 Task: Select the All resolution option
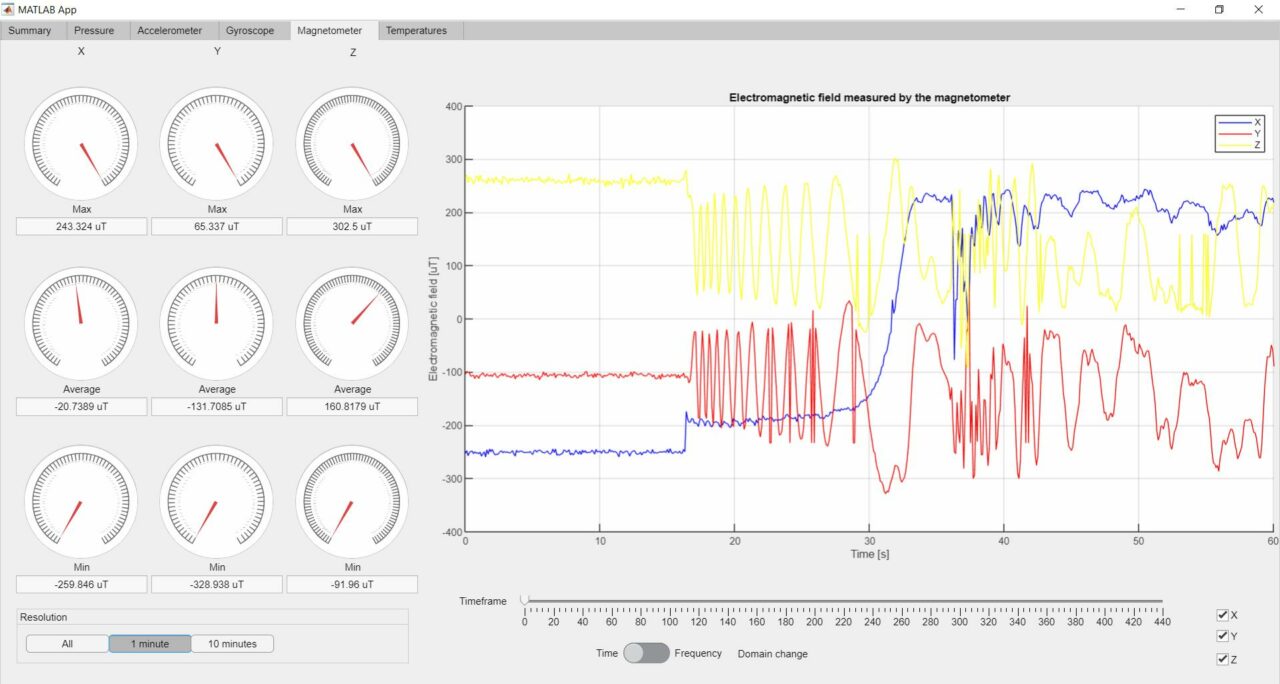pyautogui.click(x=67, y=643)
